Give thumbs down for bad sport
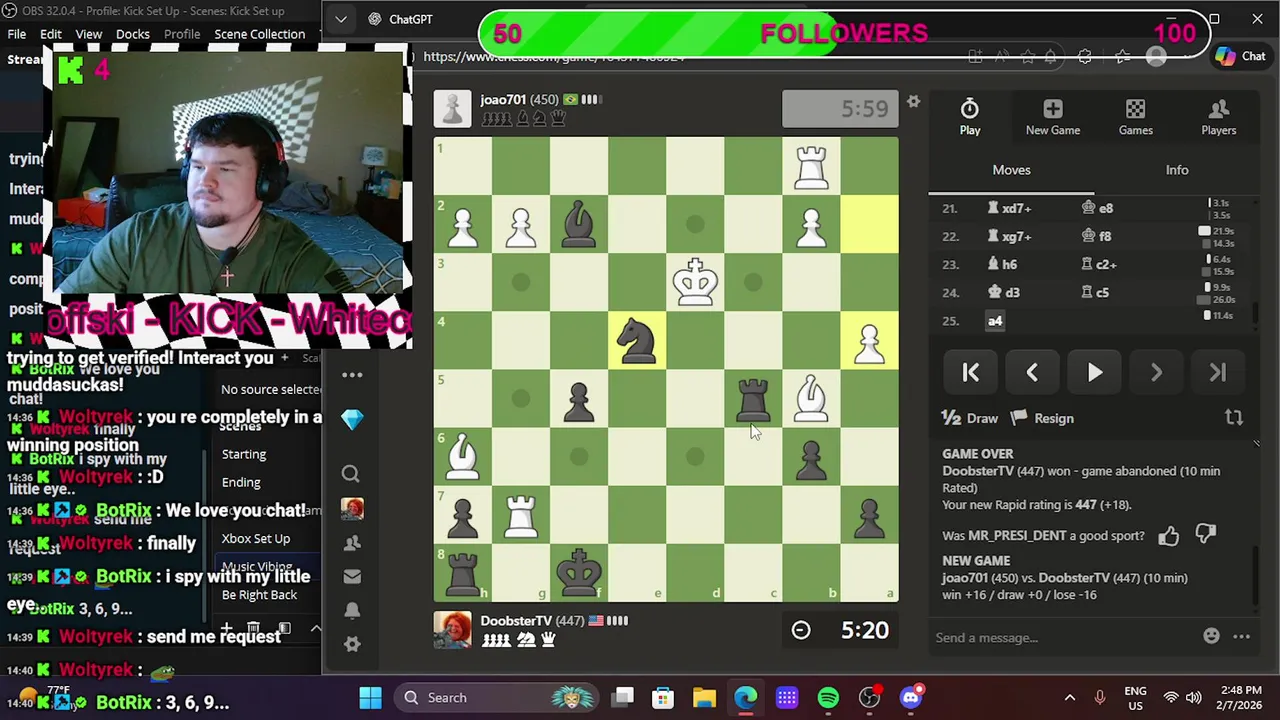1280x720 pixels. (1205, 536)
